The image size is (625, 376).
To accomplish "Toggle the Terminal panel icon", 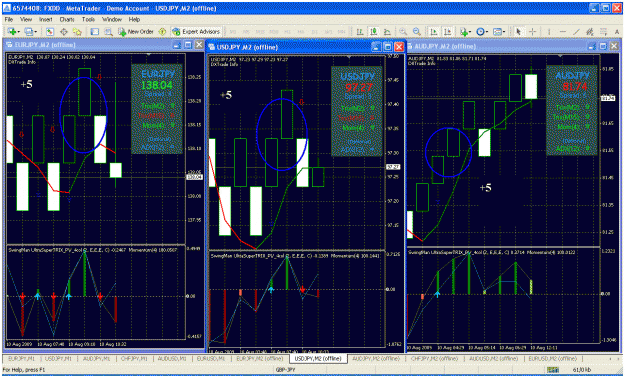I will pyautogui.click(x=94, y=31).
